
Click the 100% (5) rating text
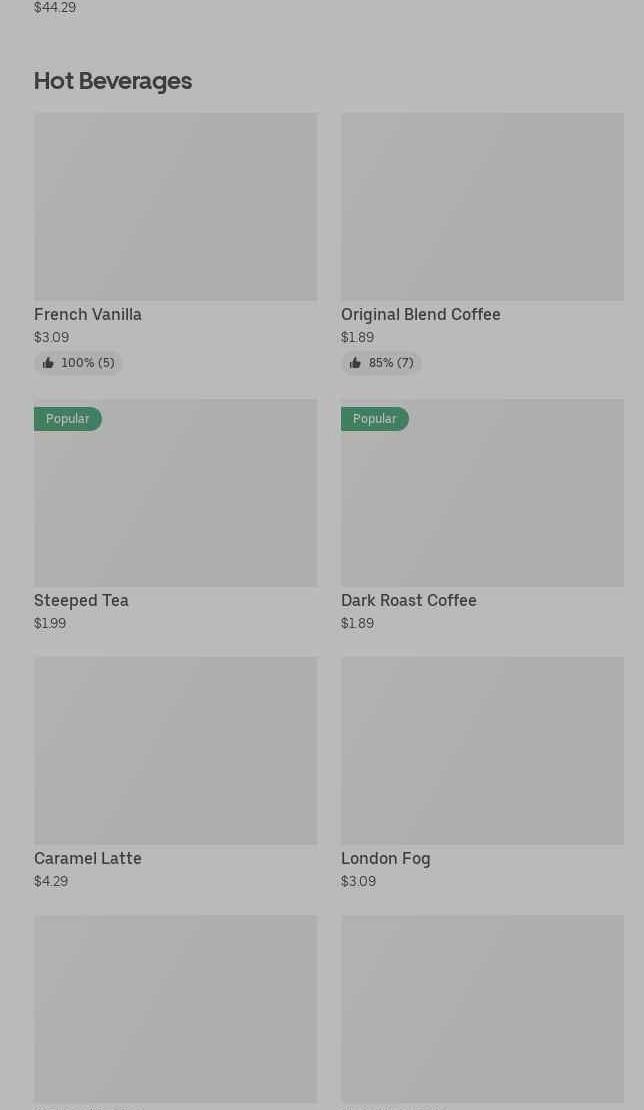(88, 363)
